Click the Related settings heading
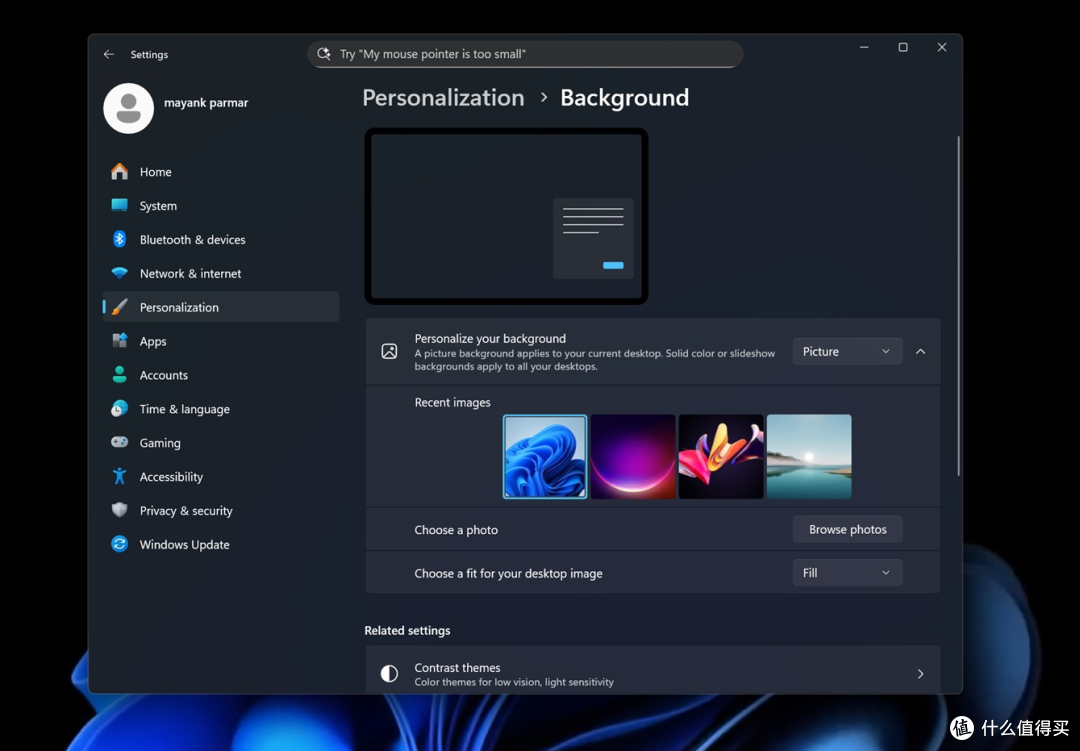 coord(407,630)
